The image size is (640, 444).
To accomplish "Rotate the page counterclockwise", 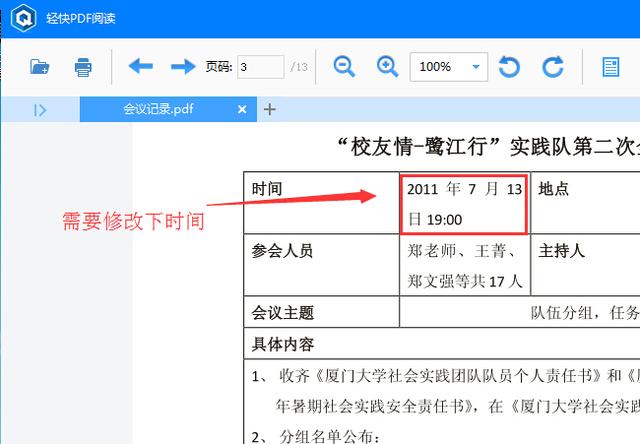I will coord(509,67).
